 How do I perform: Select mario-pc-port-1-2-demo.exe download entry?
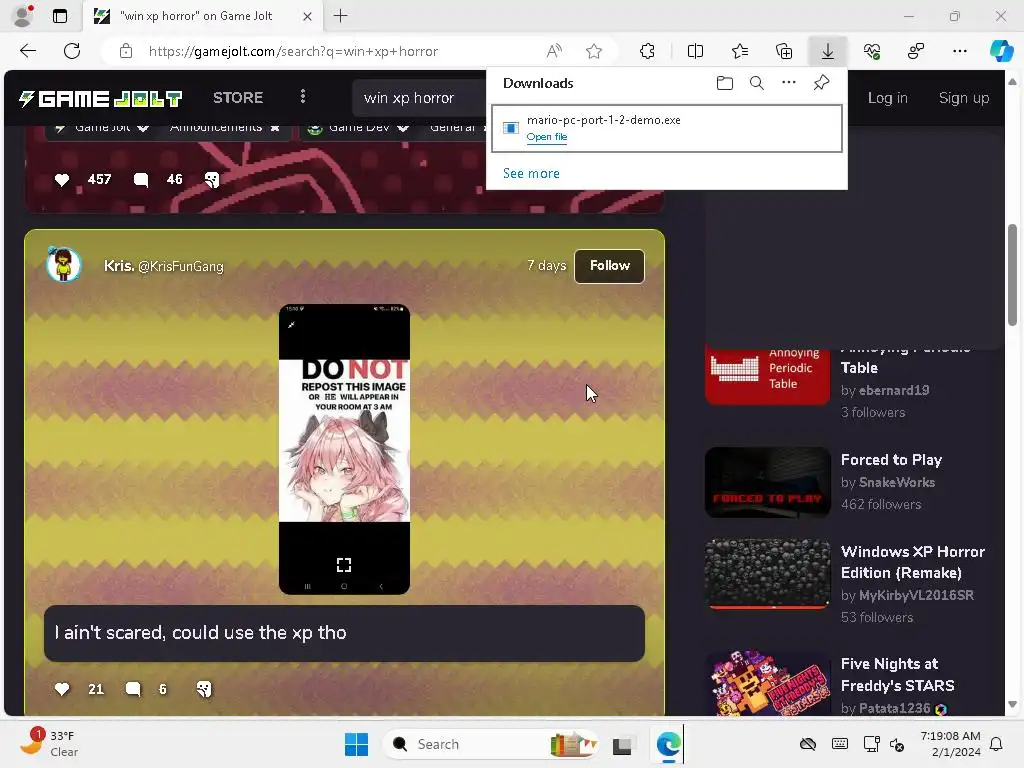click(x=667, y=129)
